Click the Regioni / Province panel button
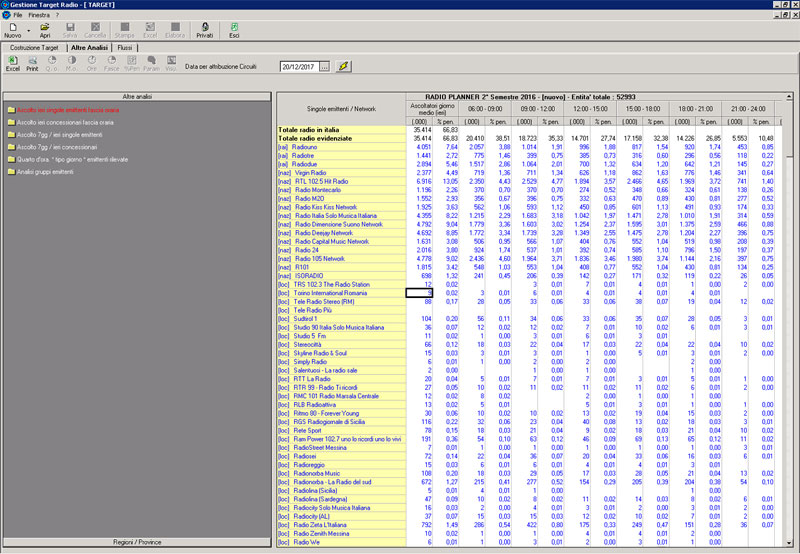Image resolution: width=800 pixels, height=554 pixels. (x=136, y=542)
